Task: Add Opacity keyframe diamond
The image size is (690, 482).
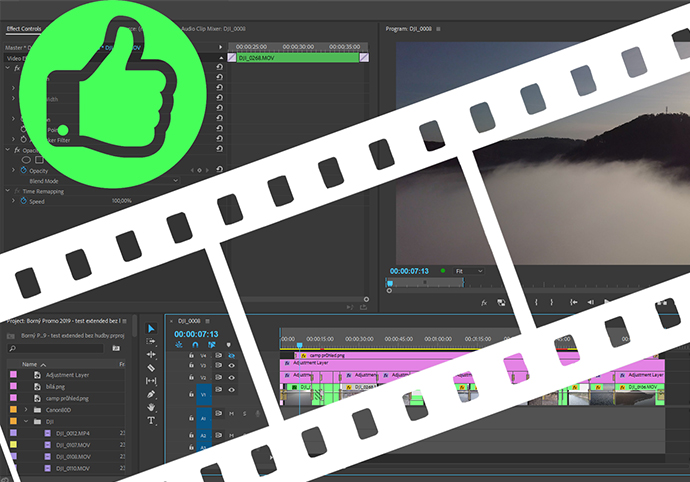Action: 199,170
